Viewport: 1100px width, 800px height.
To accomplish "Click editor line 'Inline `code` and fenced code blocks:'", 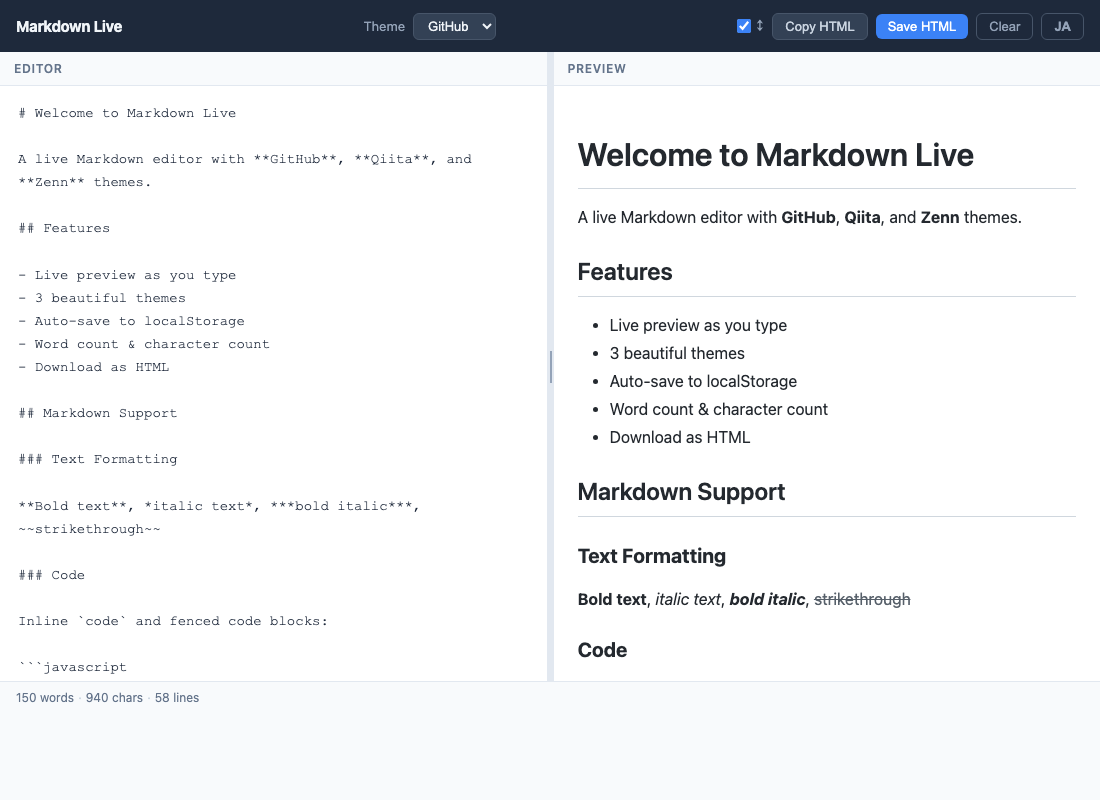I will point(173,621).
